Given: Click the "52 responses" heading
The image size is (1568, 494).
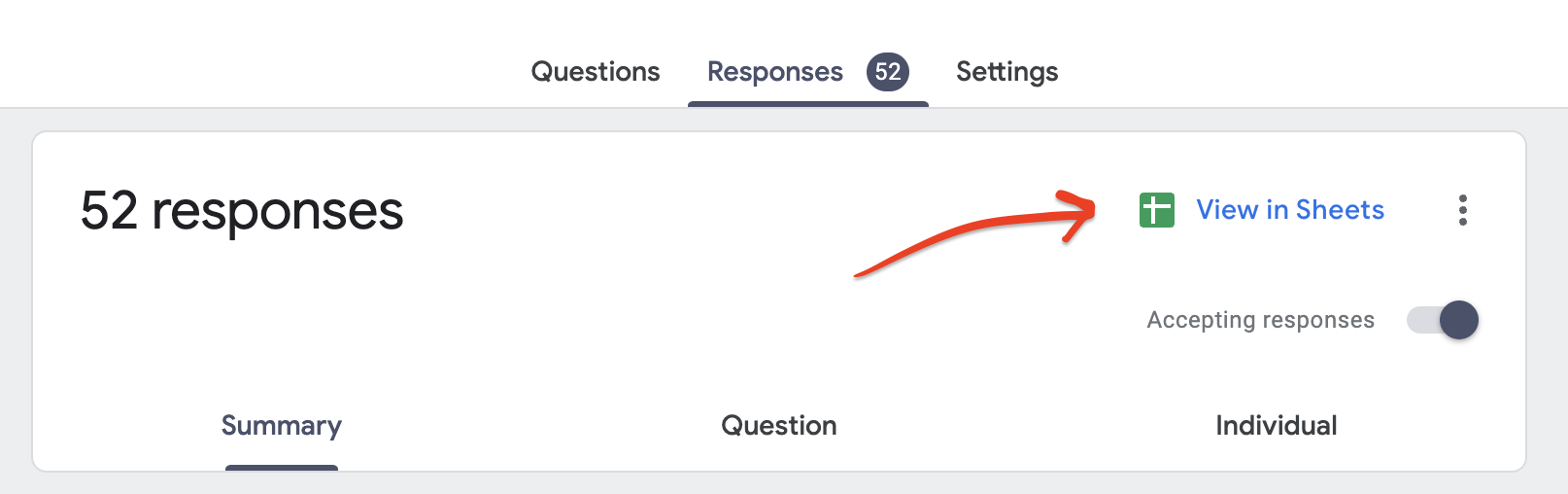Looking at the screenshot, I should 242,211.
